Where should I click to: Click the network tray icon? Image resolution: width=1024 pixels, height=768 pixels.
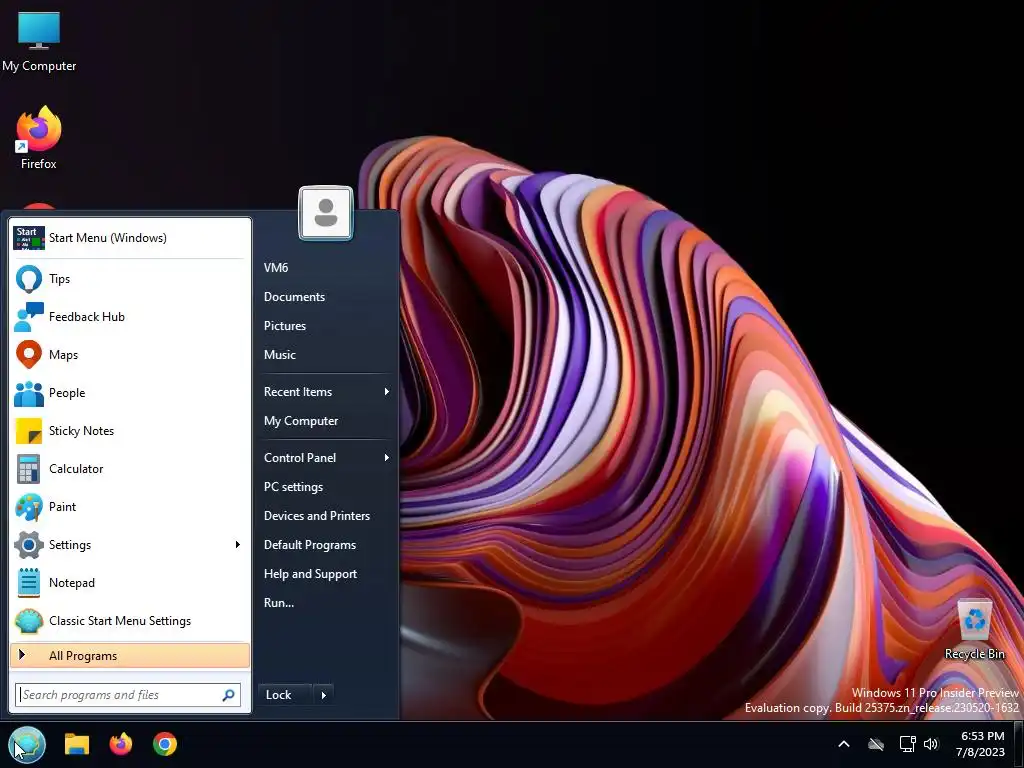point(907,744)
